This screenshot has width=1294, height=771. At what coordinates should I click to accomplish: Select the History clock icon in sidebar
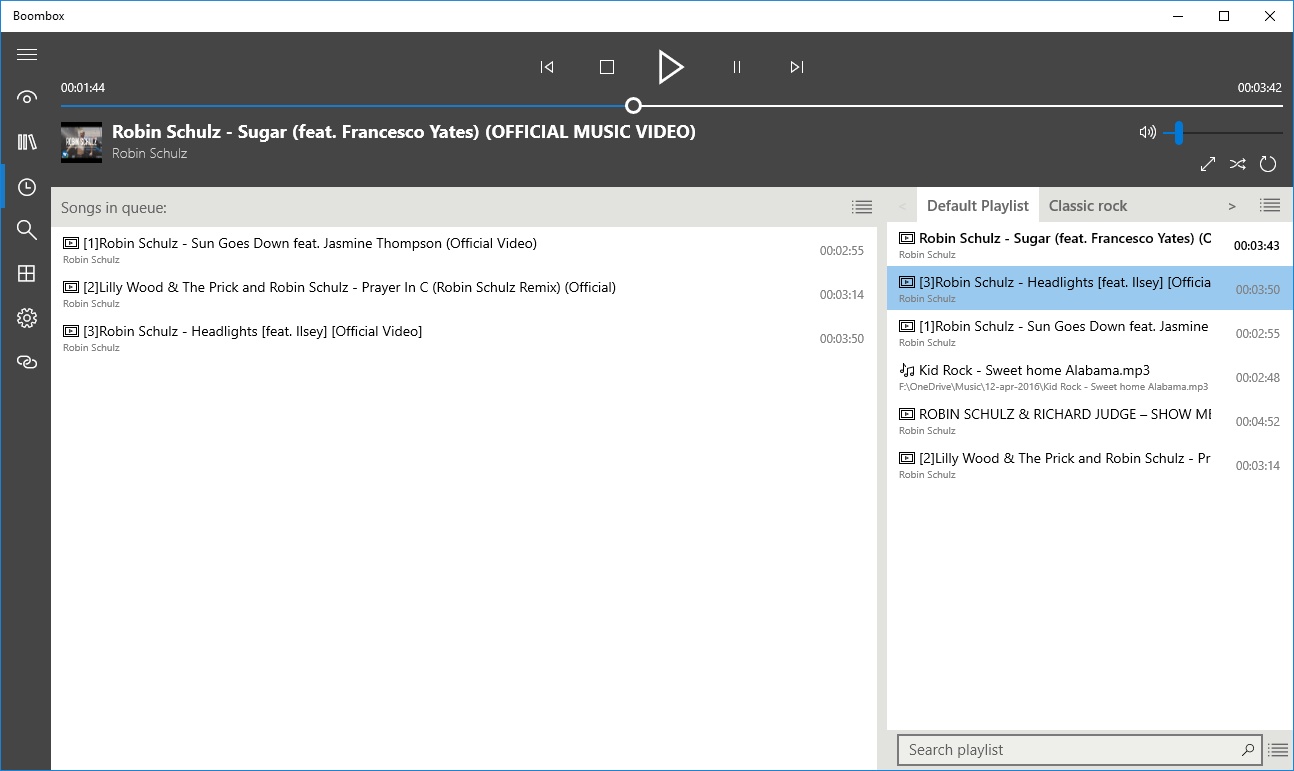click(26, 186)
